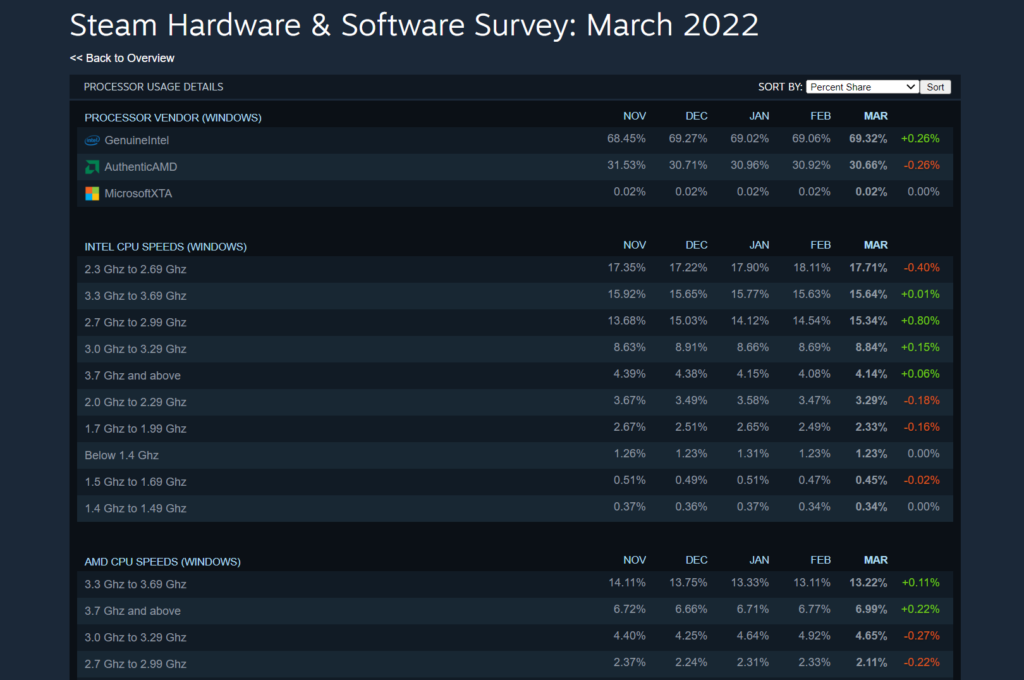The height and width of the screenshot is (680, 1024).
Task: Go back via << Back to Overview link
Action: [x=122, y=58]
